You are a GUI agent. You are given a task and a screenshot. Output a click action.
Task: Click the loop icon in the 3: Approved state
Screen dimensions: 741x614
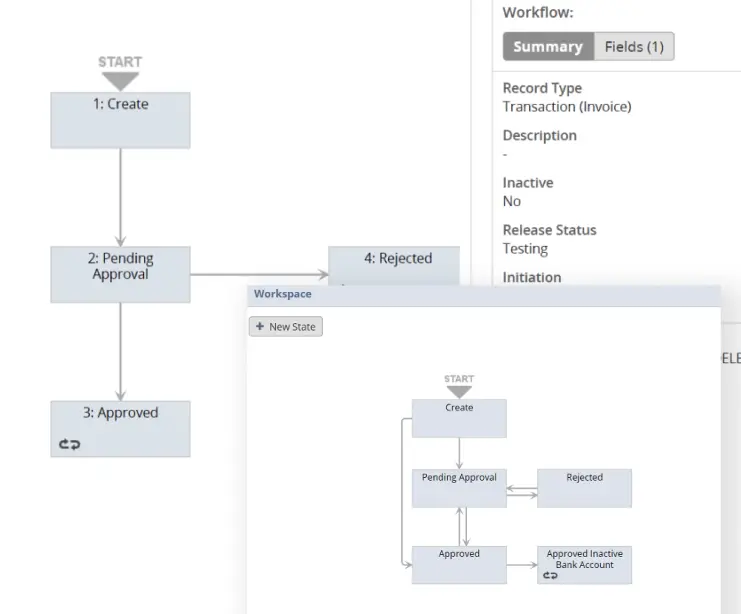coord(69,444)
